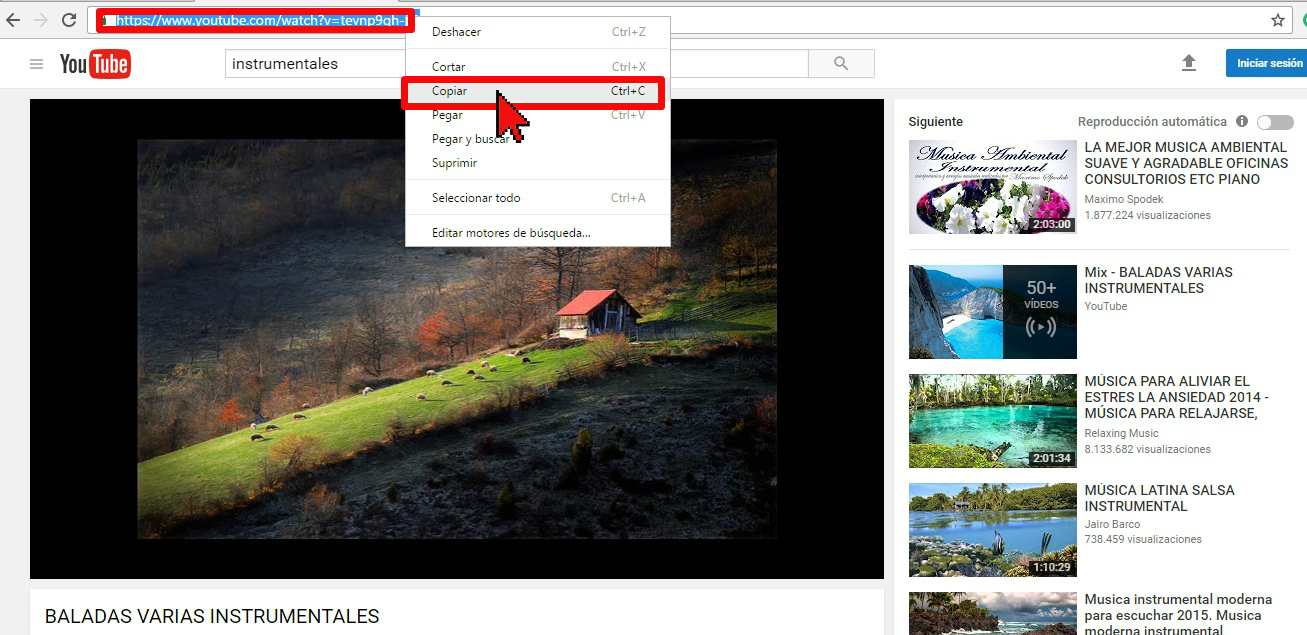1307x635 pixels.
Task: Choose Cortar from the context menu
Action: click(538, 67)
